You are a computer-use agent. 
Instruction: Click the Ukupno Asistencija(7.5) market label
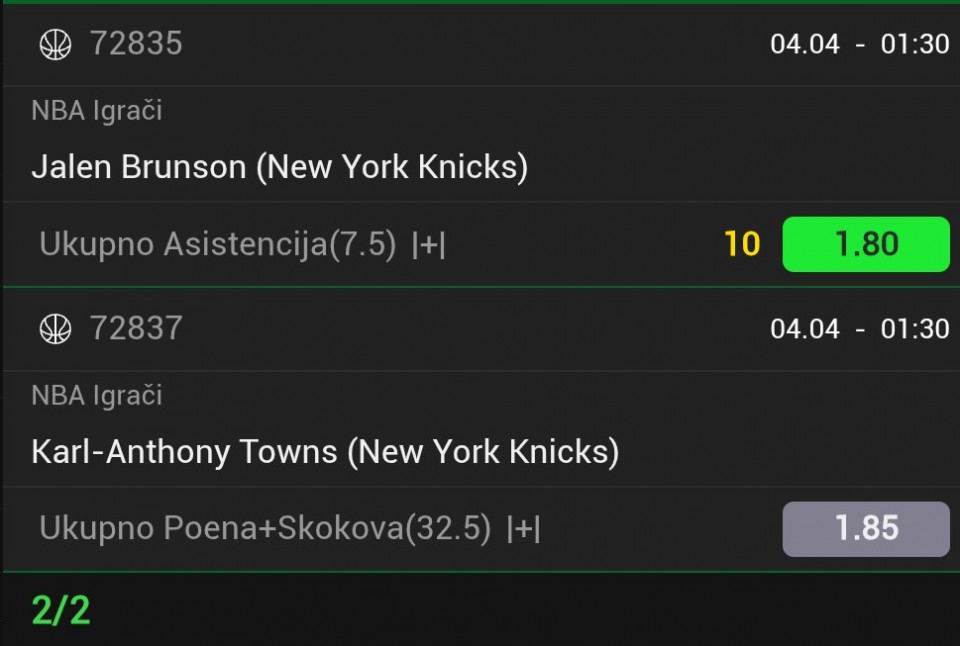pyautogui.click(x=218, y=245)
